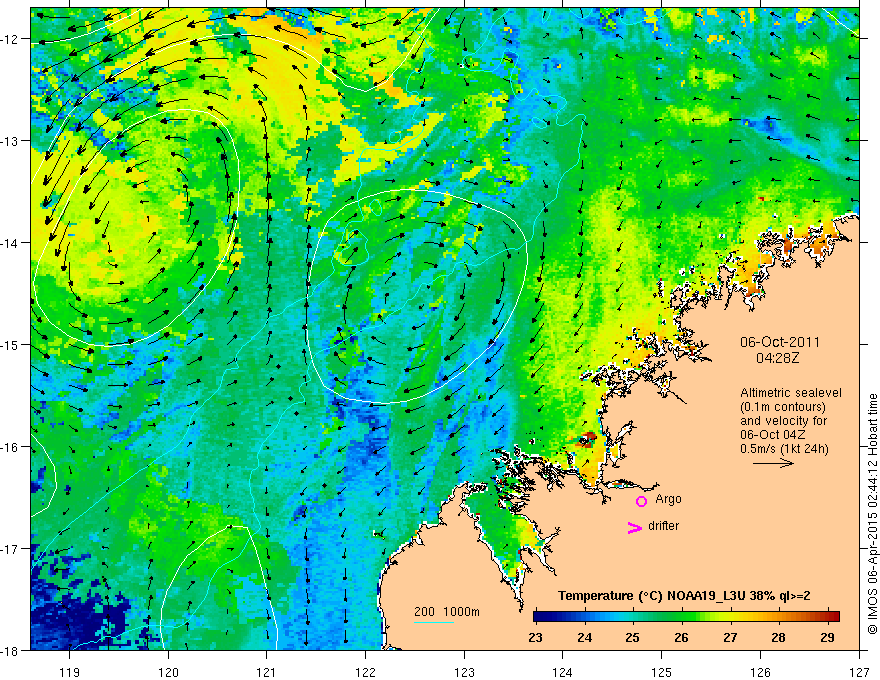Click the magenta Argo circle symbol
The width and height of the screenshot is (880, 680).
tap(641, 501)
